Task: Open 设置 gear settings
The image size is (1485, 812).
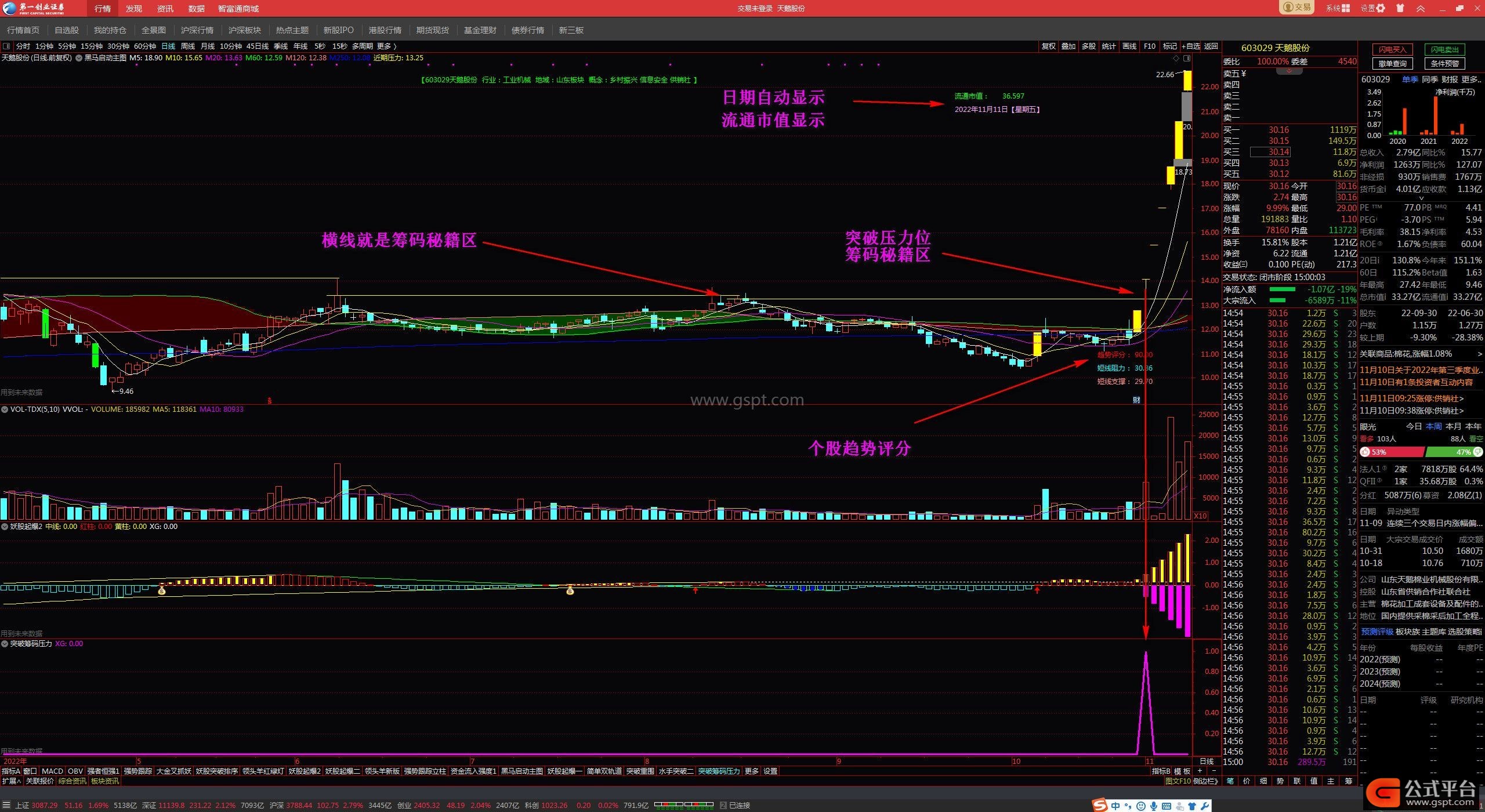Action: [1373, 8]
